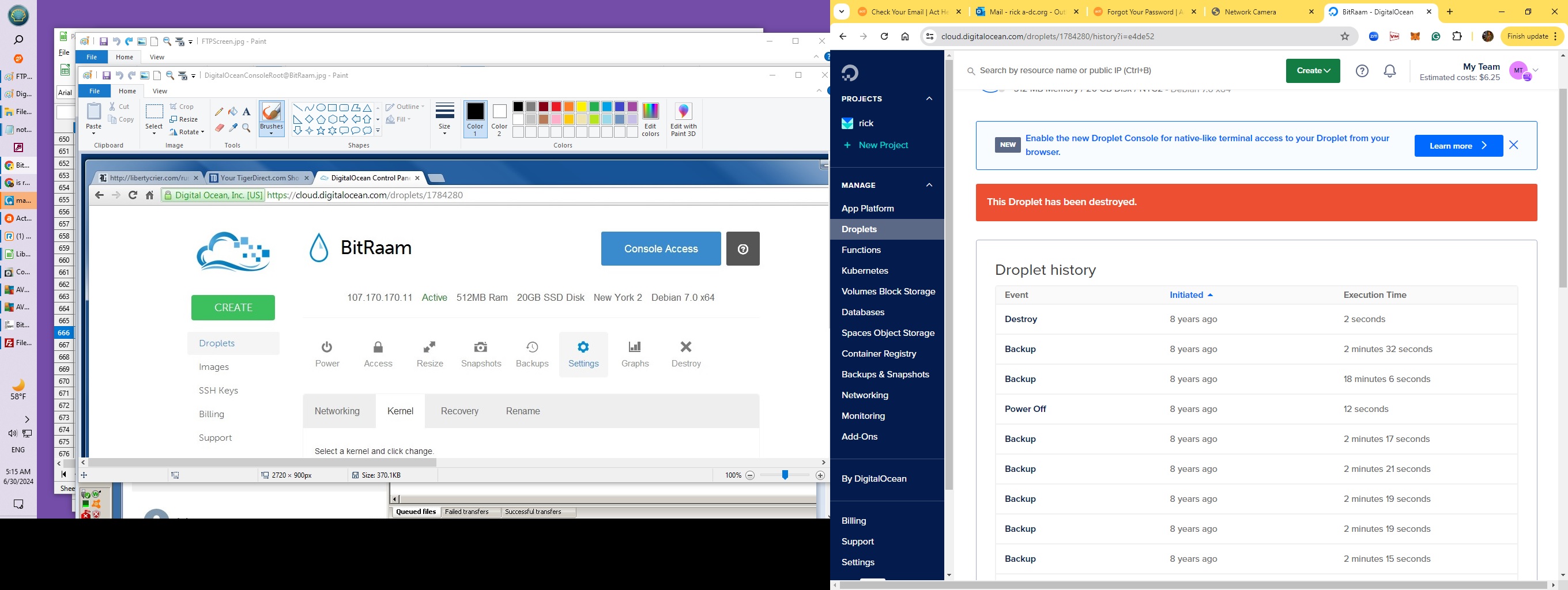Viewport: 1568px width, 590px height.
Task: Open DigitalOcean notifications bell
Action: 1390,71
